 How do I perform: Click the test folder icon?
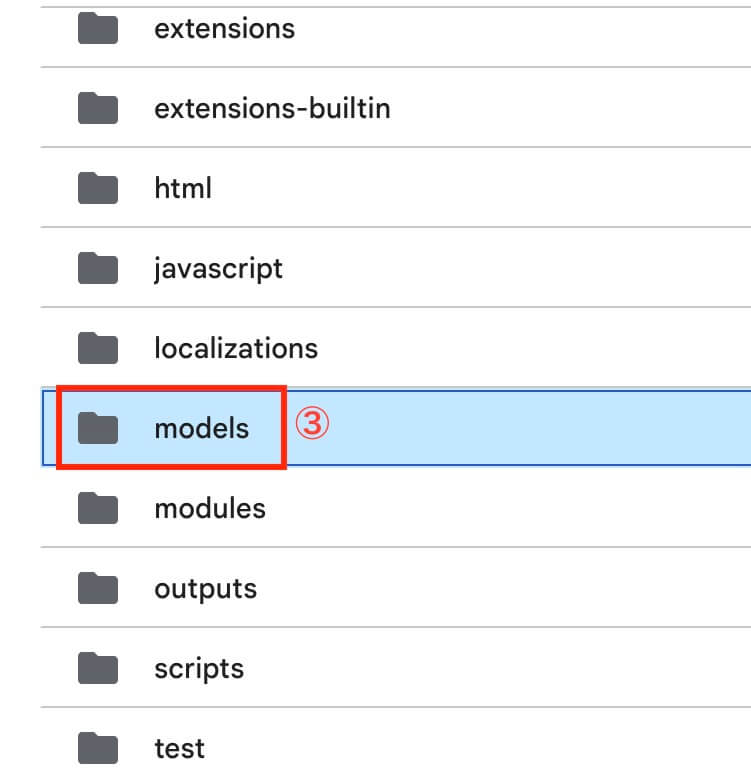point(98,747)
